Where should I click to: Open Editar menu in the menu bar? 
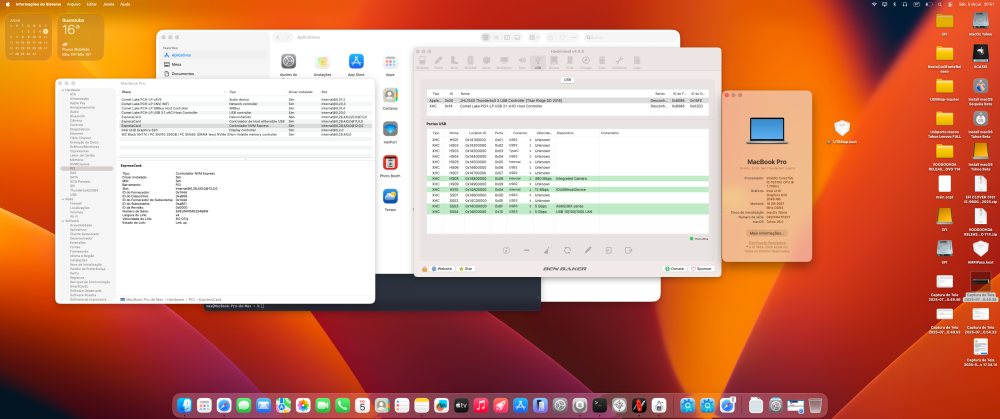[x=92, y=4]
